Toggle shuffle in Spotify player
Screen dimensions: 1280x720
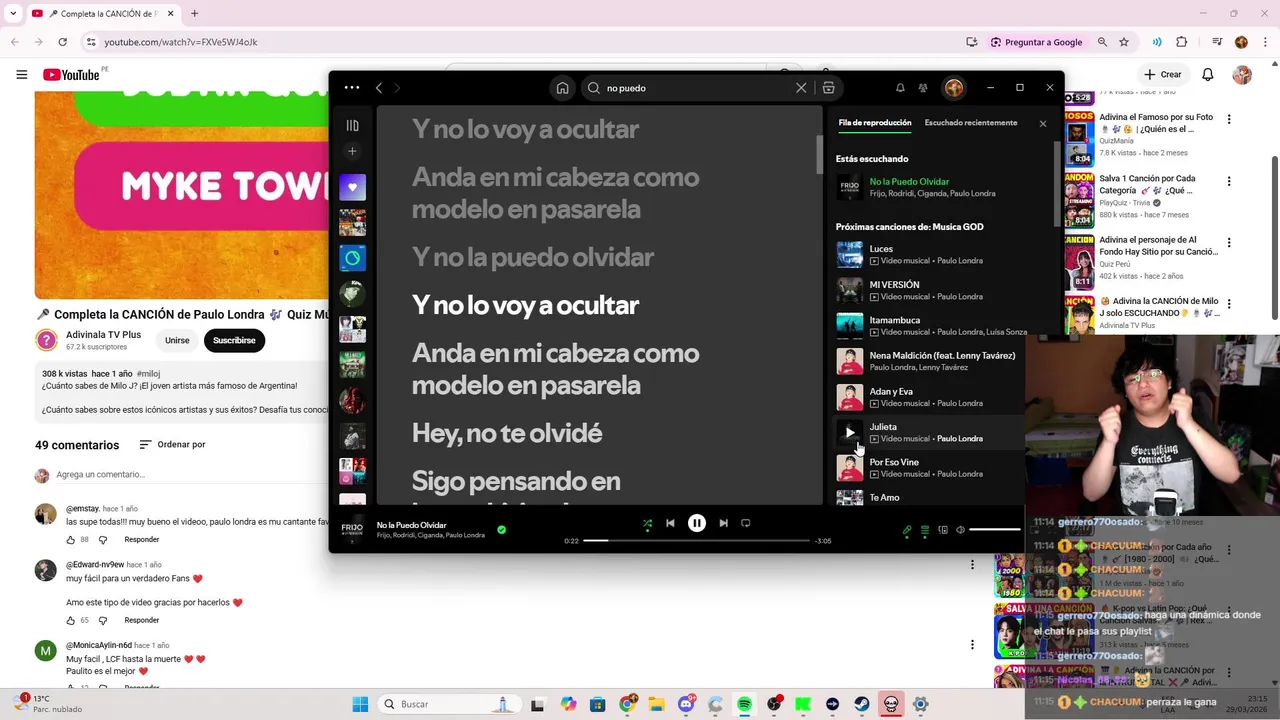pos(647,523)
